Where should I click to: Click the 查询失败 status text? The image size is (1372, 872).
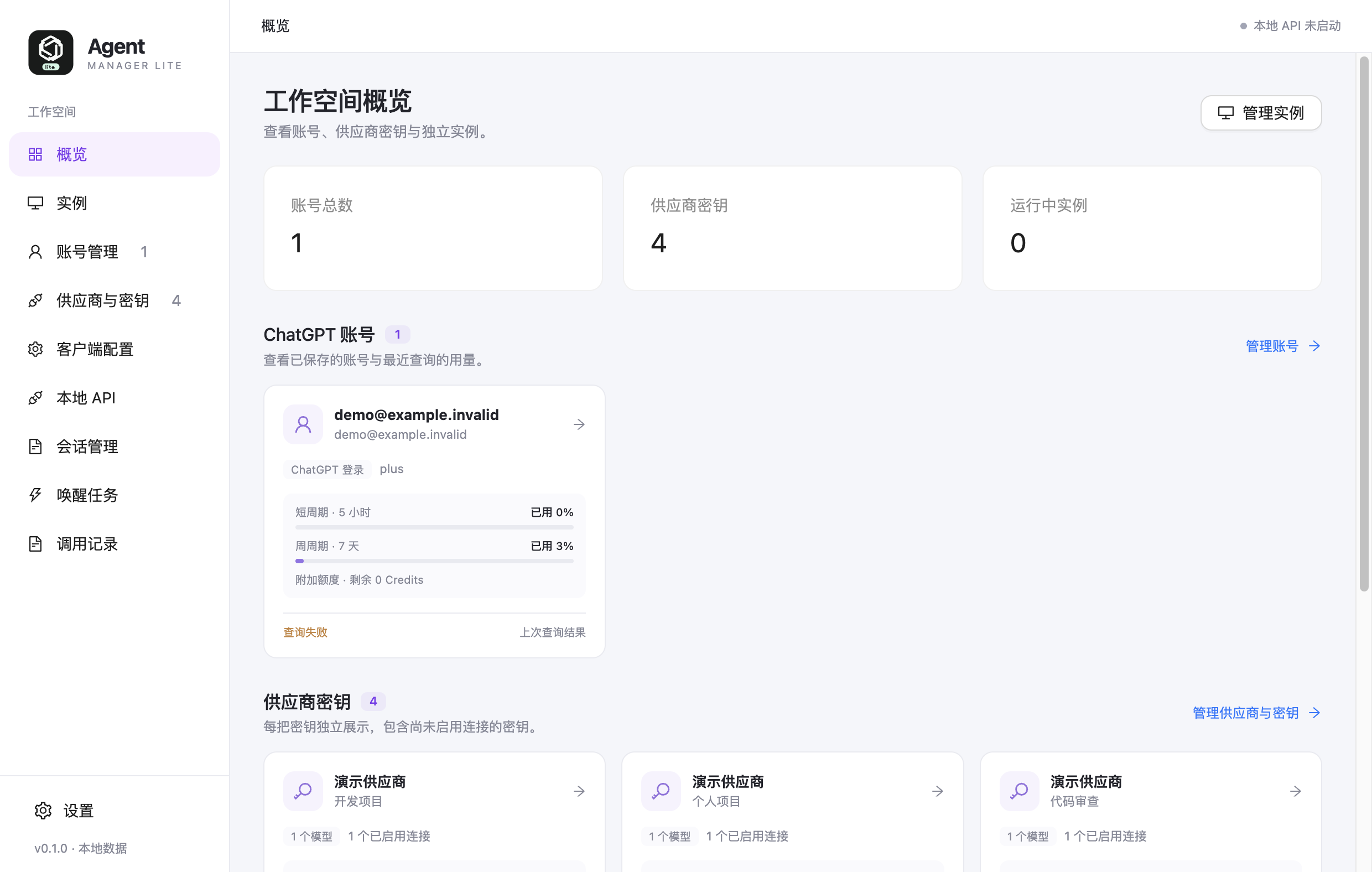[x=305, y=632]
